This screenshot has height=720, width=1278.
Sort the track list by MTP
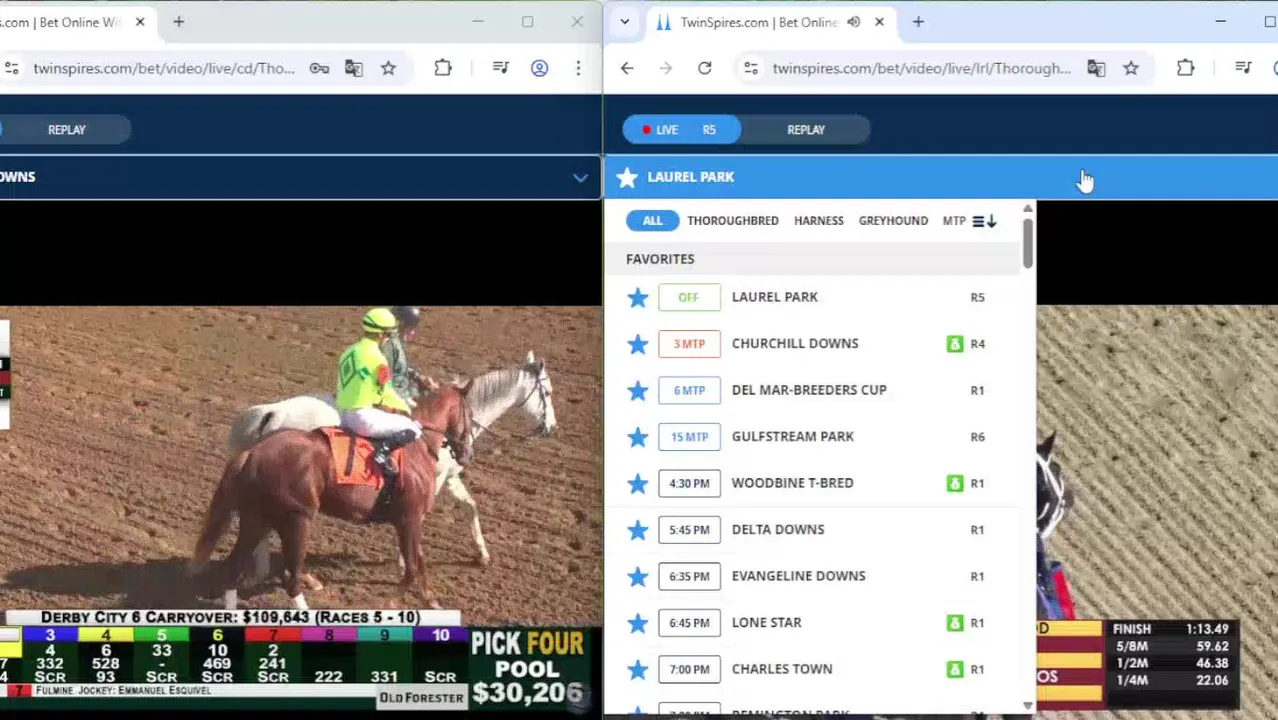954,221
